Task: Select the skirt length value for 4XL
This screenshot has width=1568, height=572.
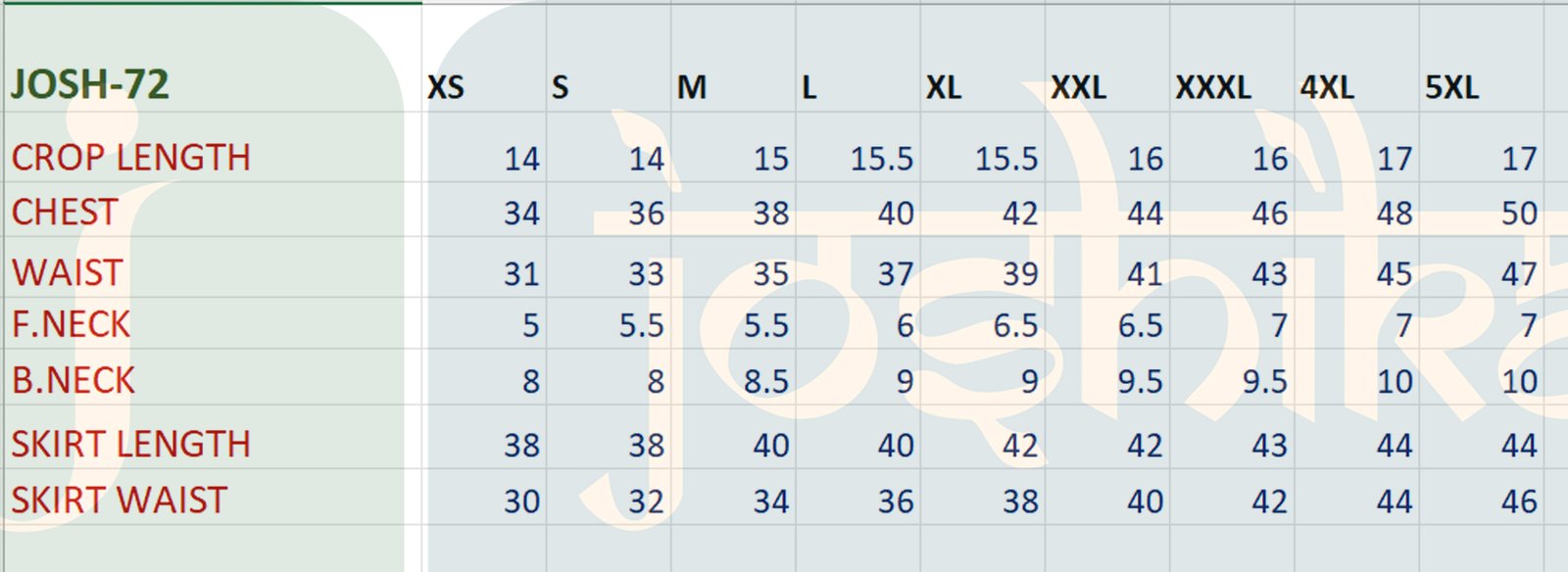Action: [x=1394, y=446]
